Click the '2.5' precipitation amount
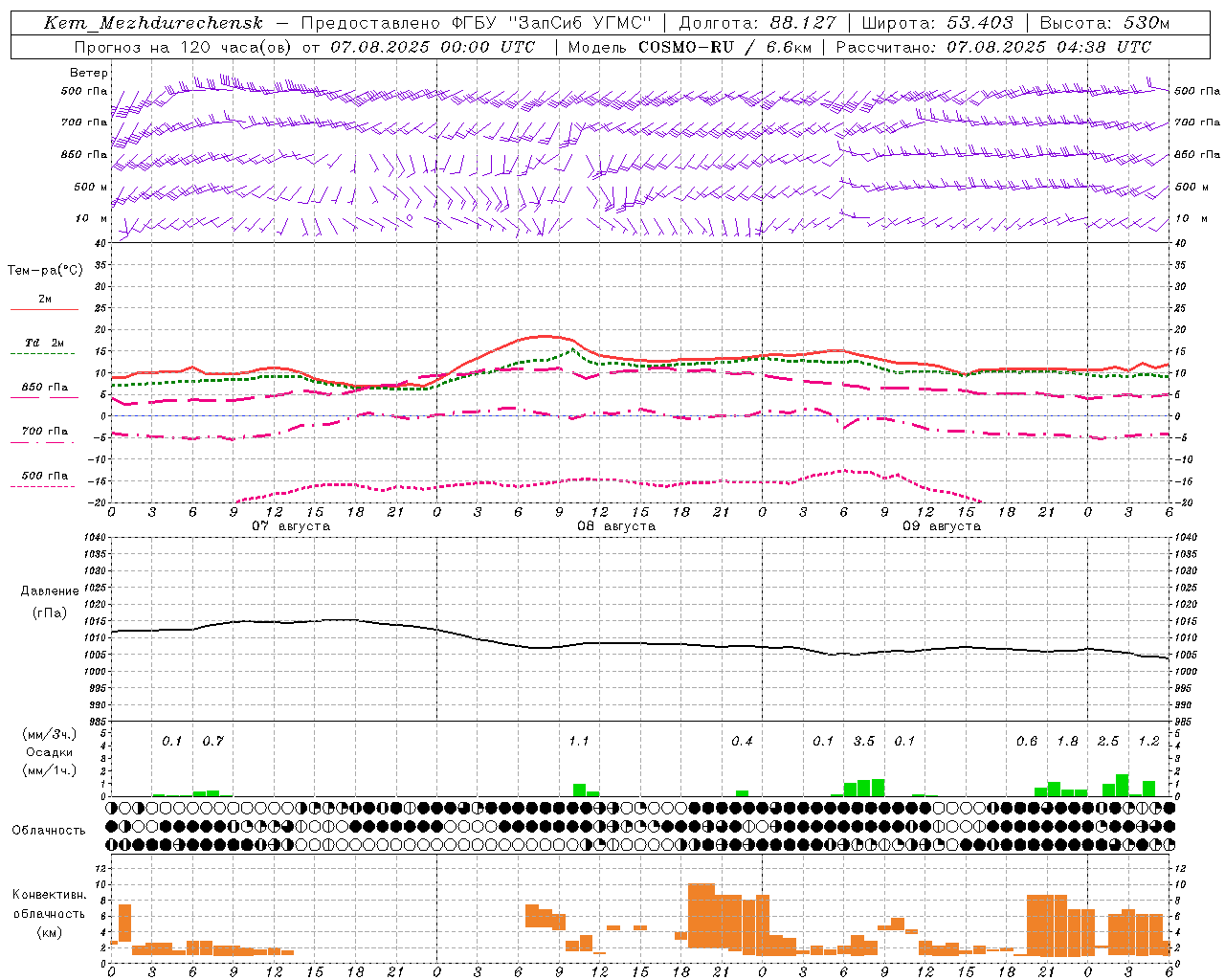1225x980 pixels. [x=1108, y=742]
